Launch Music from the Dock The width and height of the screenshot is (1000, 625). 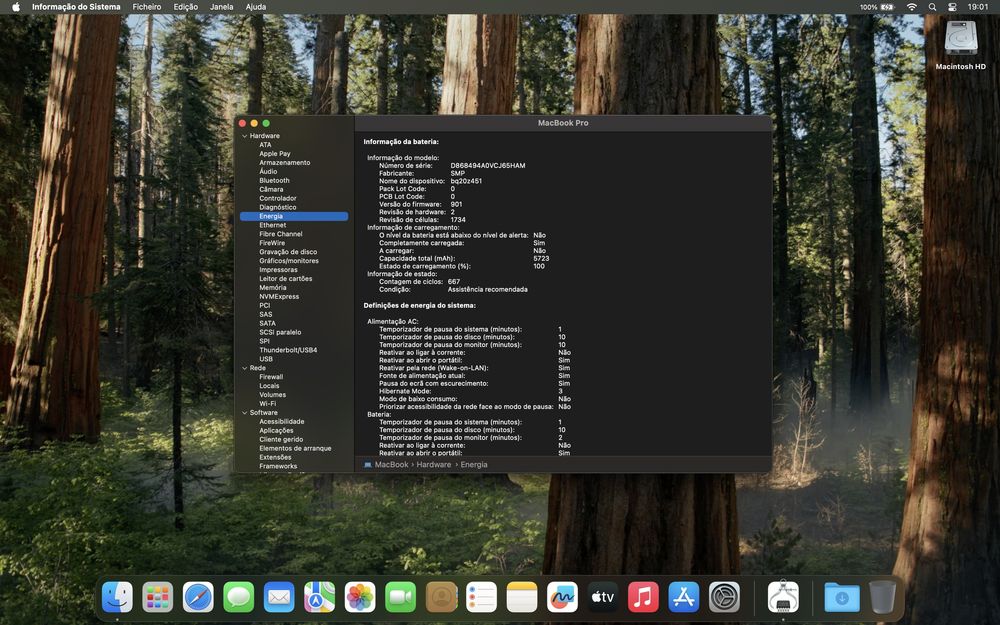click(x=643, y=598)
